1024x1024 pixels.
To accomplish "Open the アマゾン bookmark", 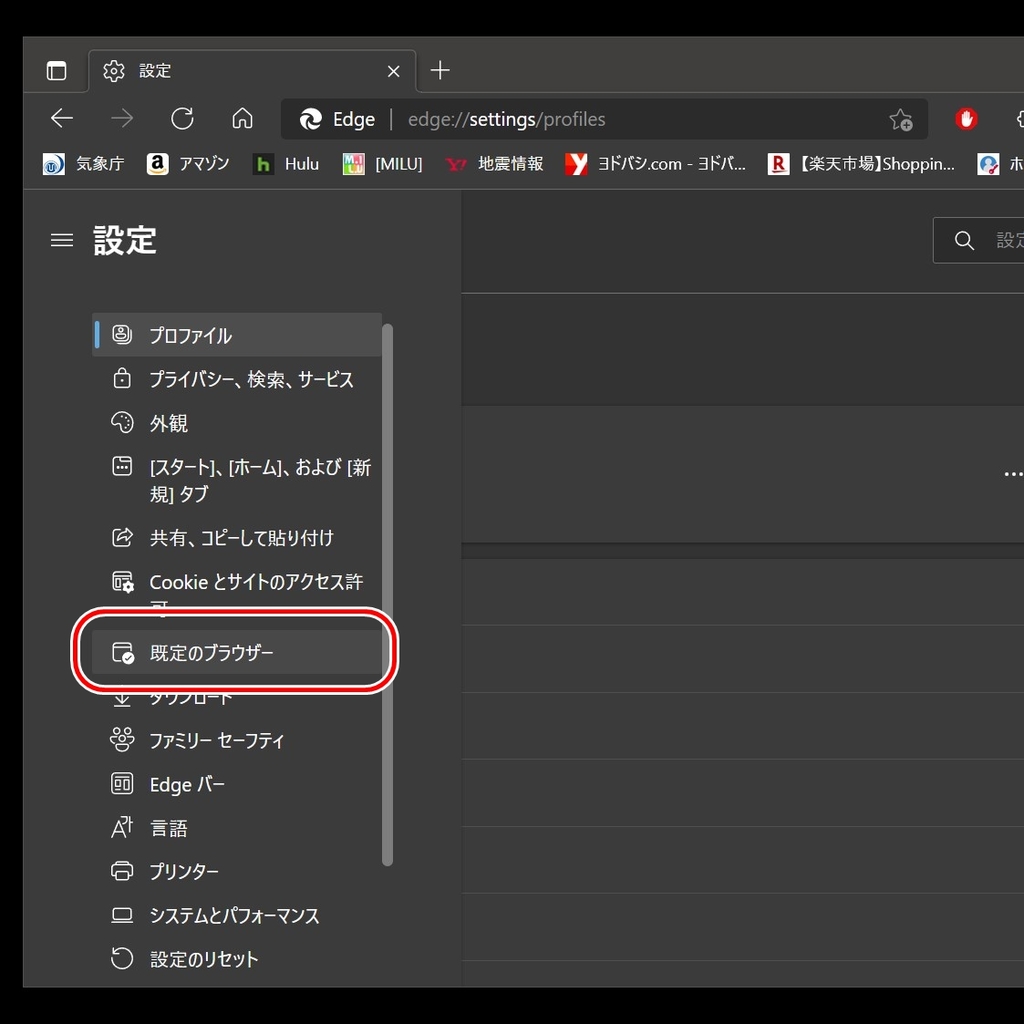I will point(188,164).
